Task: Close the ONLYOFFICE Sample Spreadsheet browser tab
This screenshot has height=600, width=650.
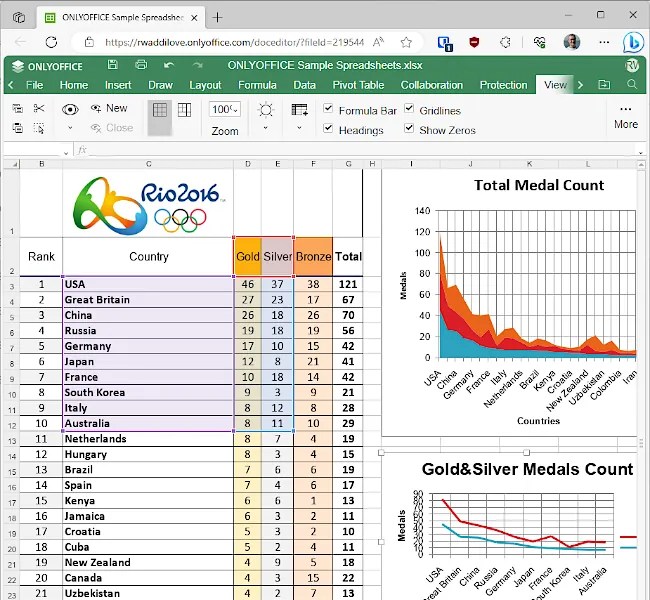Action: tap(194, 18)
